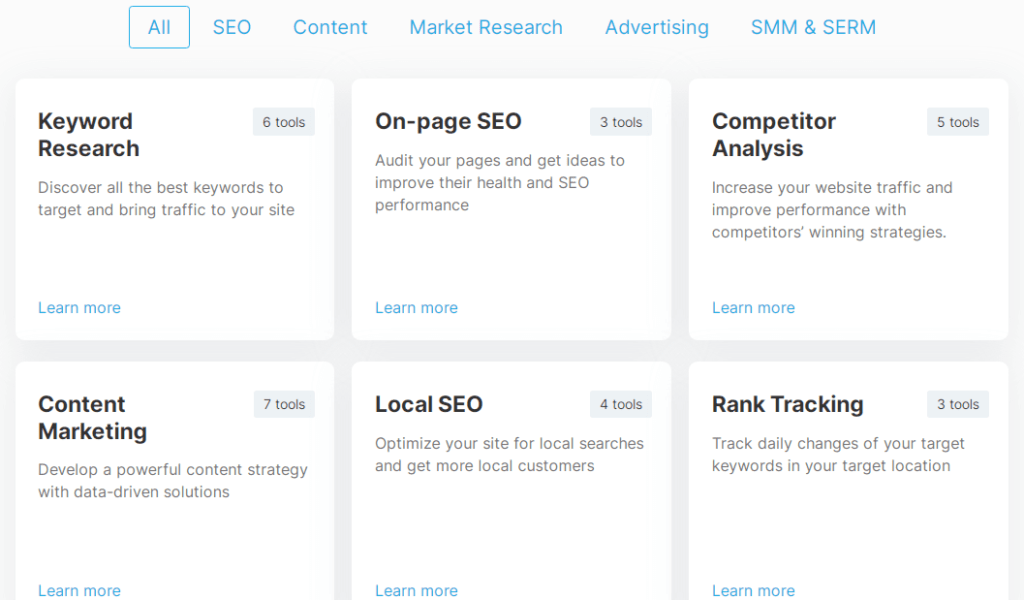Click Learn more under Keyword Research
This screenshot has height=600, width=1024.
pyautogui.click(x=79, y=307)
